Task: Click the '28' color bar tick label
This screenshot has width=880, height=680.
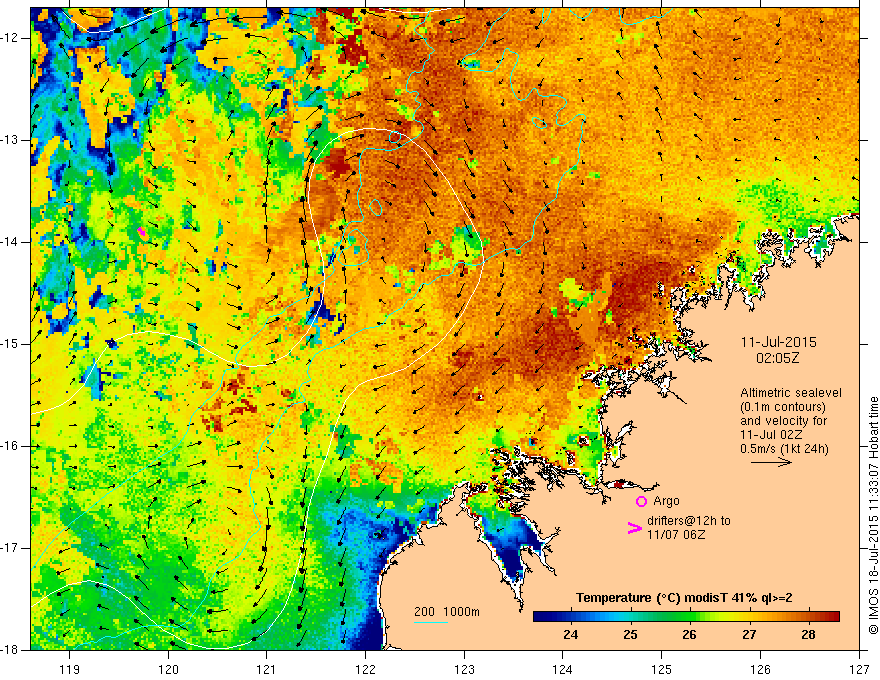Action: (x=808, y=635)
